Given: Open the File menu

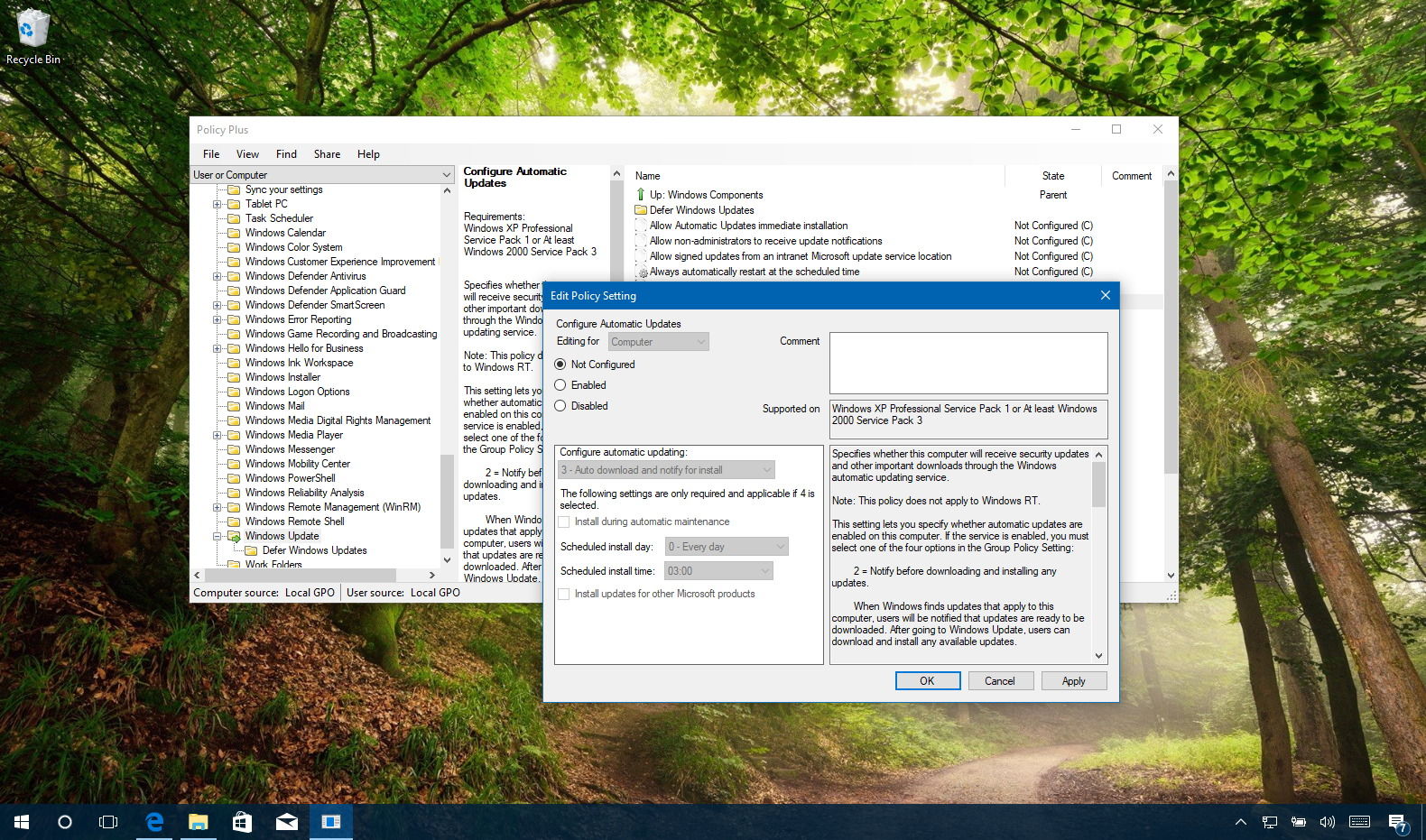Looking at the screenshot, I should 211,154.
